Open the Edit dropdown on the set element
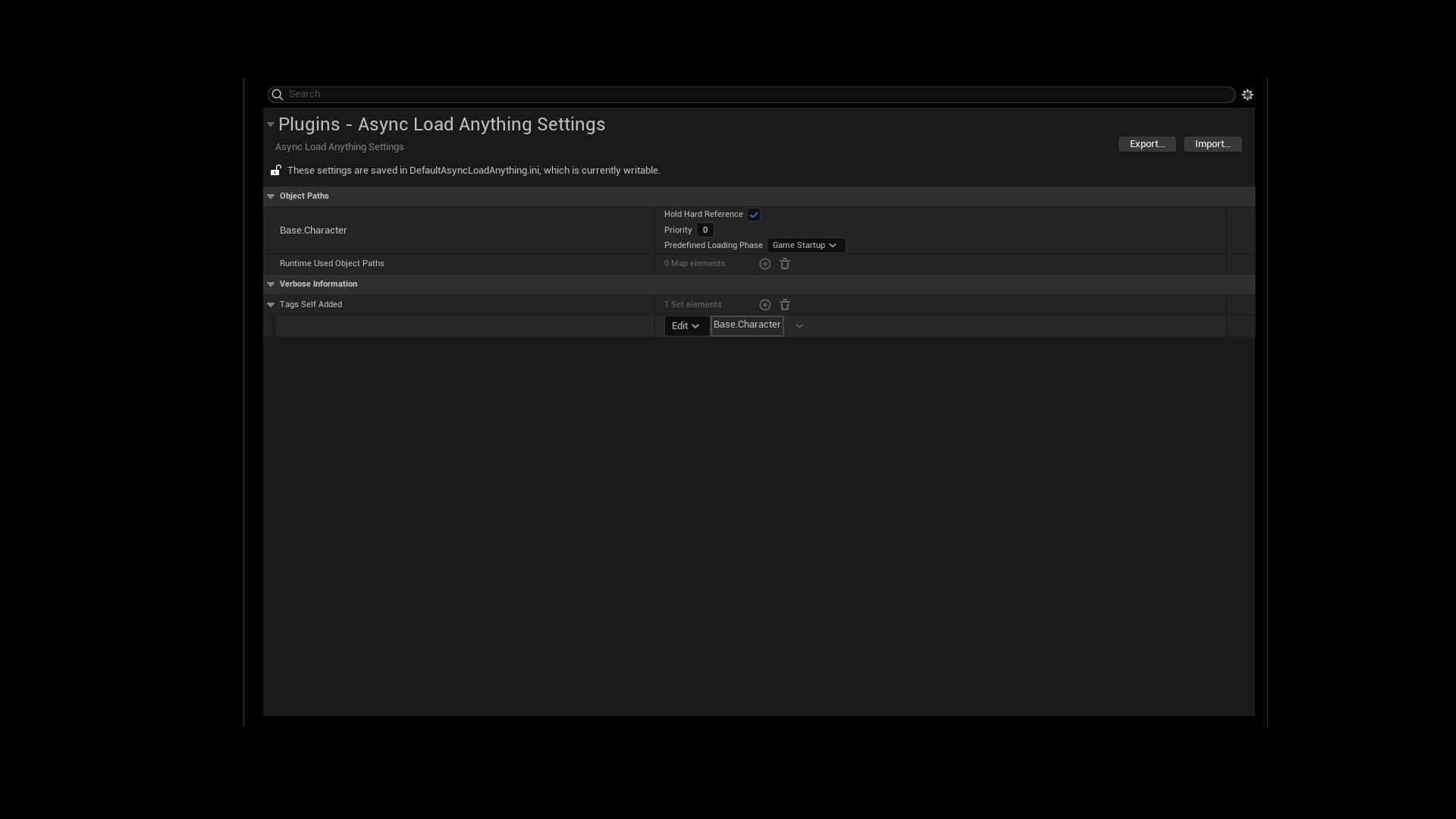The width and height of the screenshot is (1456, 819). coord(685,325)
